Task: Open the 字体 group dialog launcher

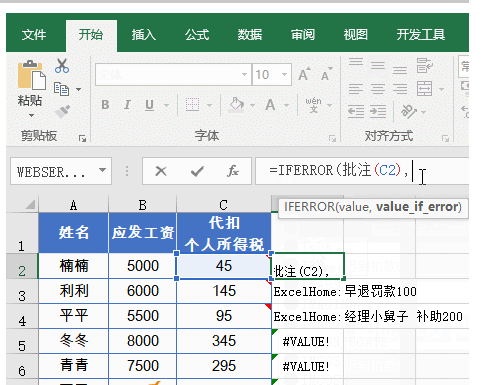Action: 332,138
